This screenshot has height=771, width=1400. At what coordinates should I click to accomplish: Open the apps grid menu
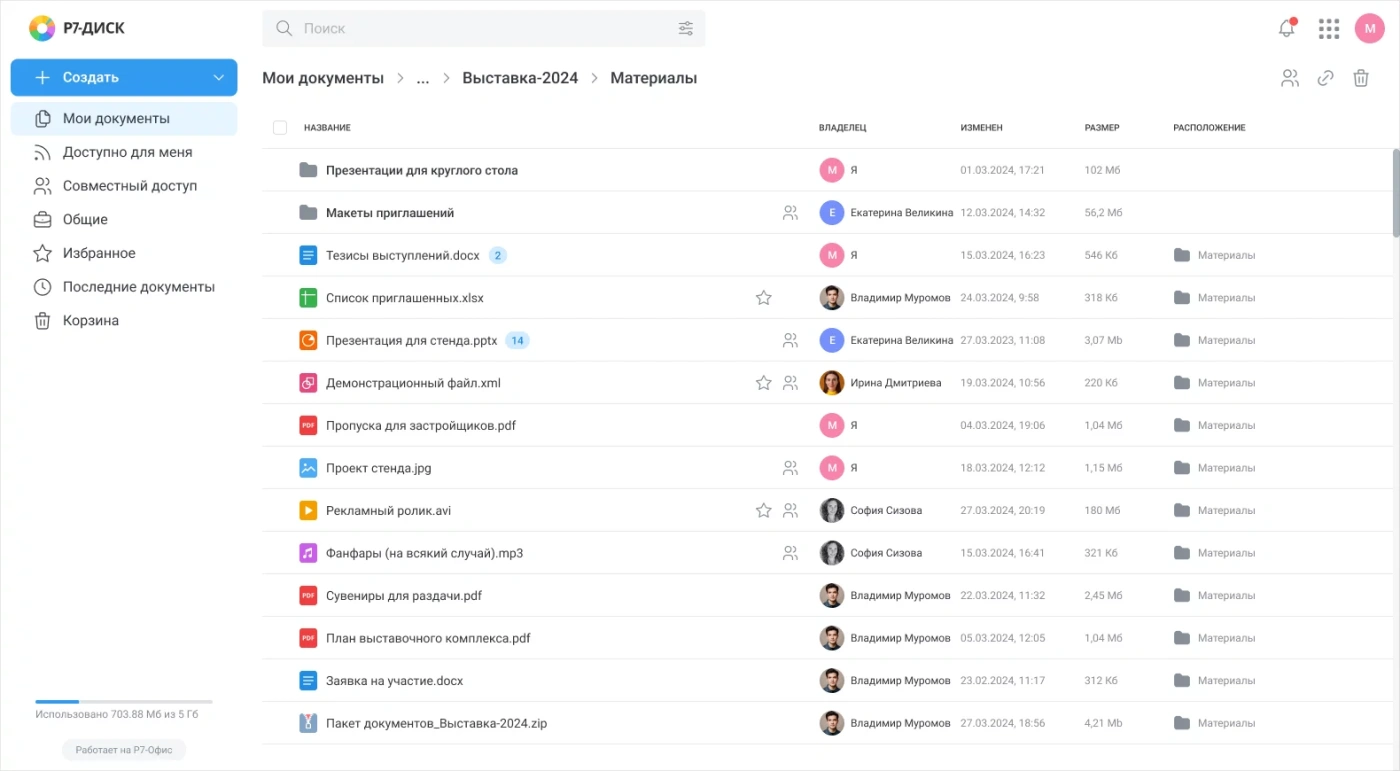(1328, 29)
